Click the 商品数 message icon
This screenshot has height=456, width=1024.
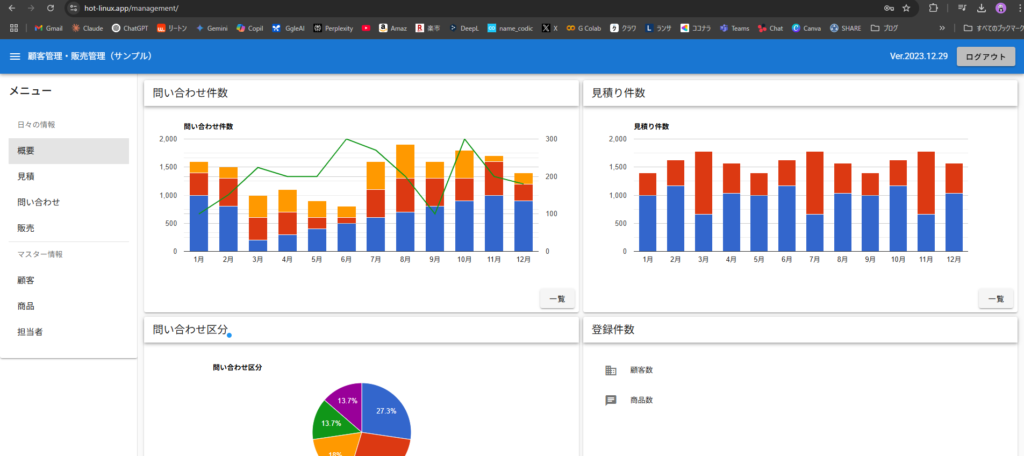coord(611,400)
